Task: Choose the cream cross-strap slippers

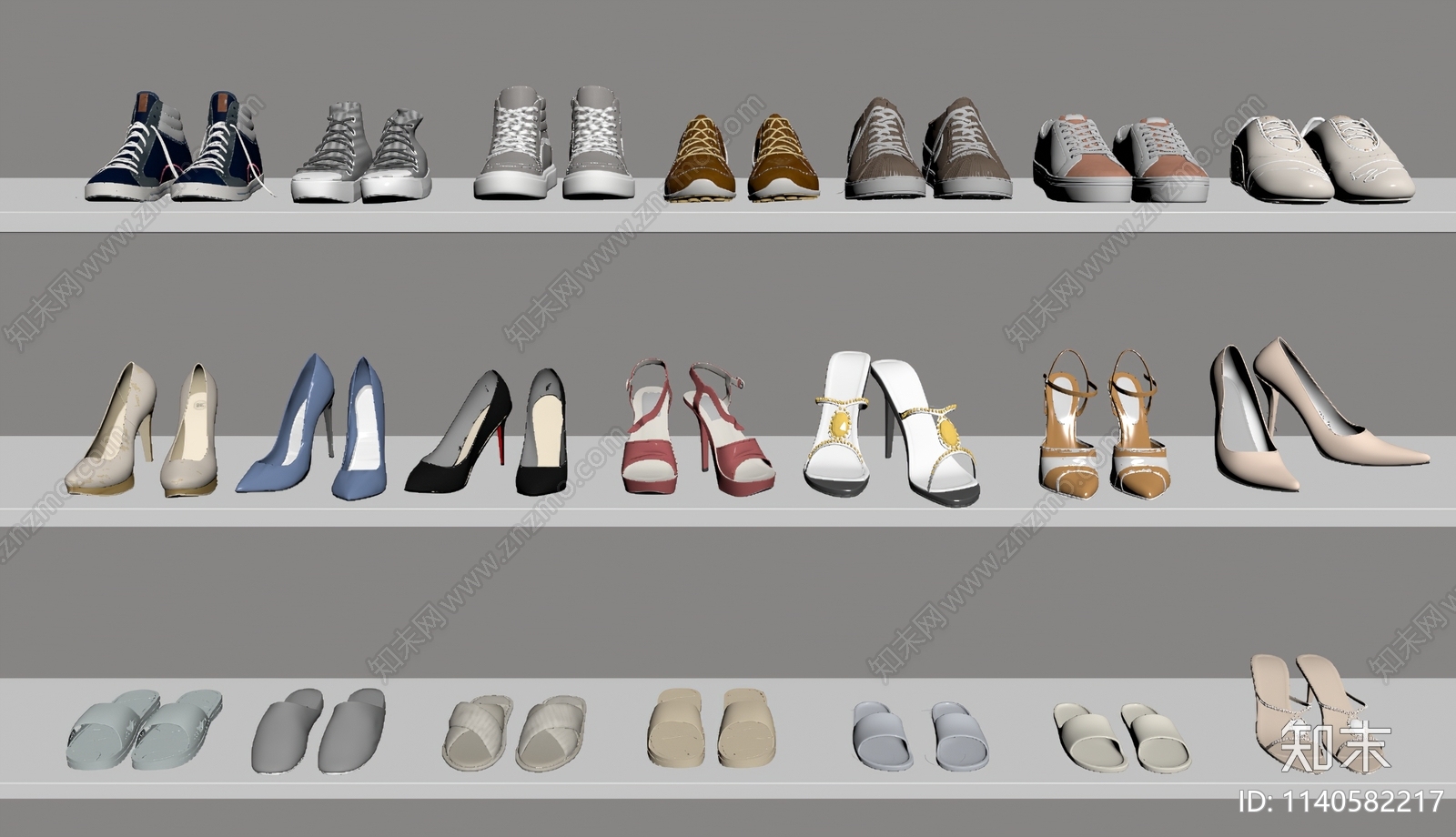Action: [x=514, y=733]
